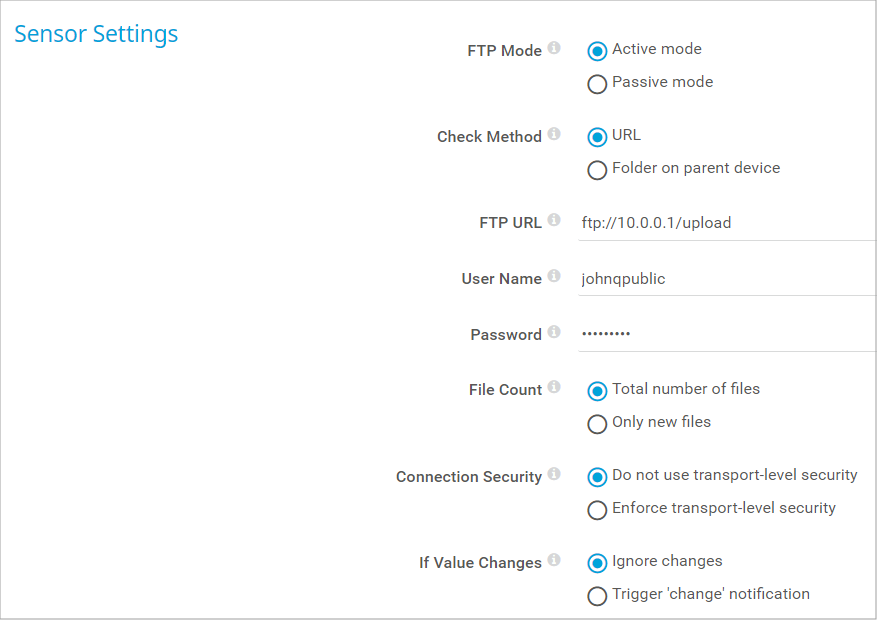Screen dimensions: 877x620
Task: Show help for the Password field
Action: point(554,332)
